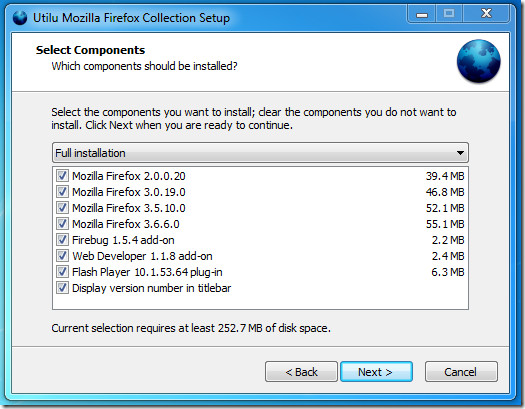Click the dropdown arrow of the installation type
The height and width of the screenshot is (409, 525).
coord(460,153)
